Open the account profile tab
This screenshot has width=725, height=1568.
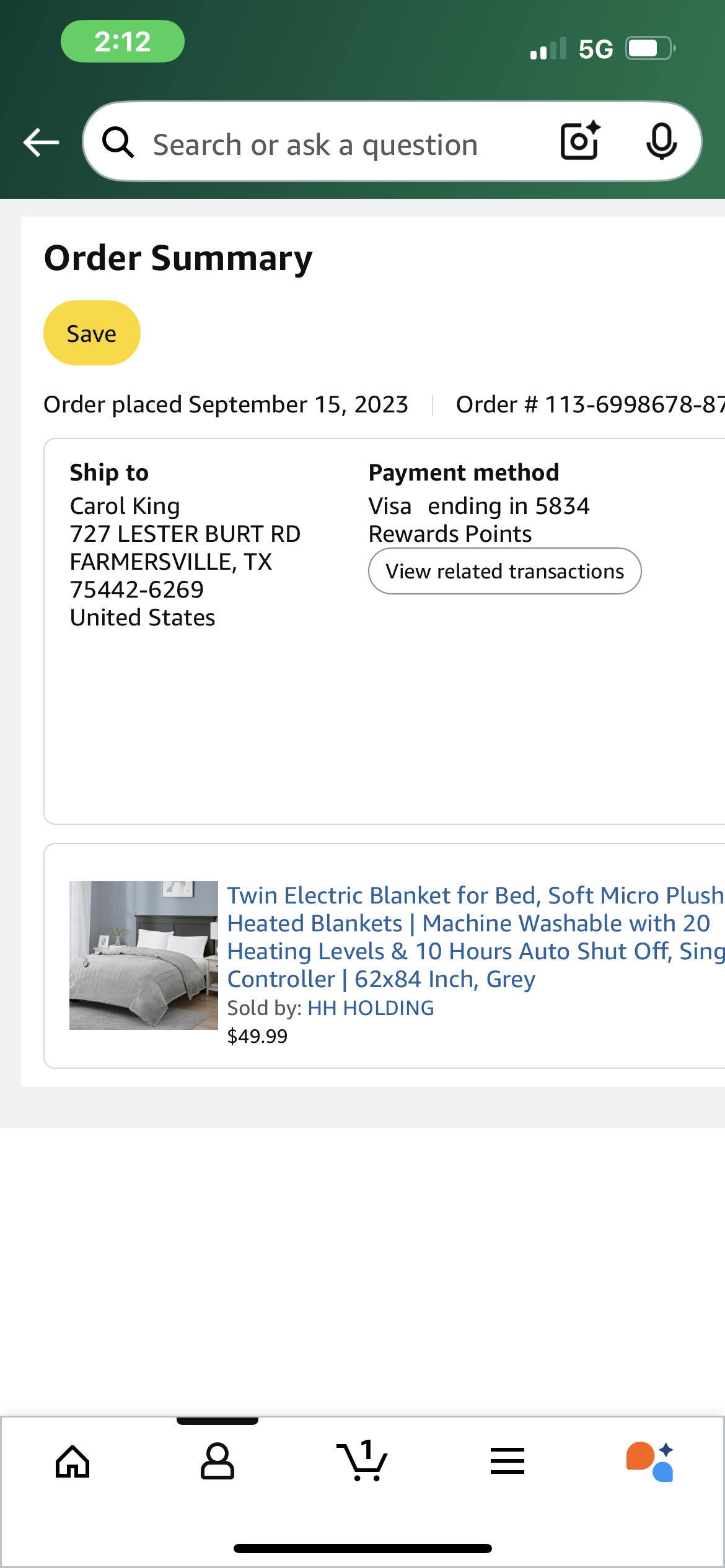(217, 1461)
